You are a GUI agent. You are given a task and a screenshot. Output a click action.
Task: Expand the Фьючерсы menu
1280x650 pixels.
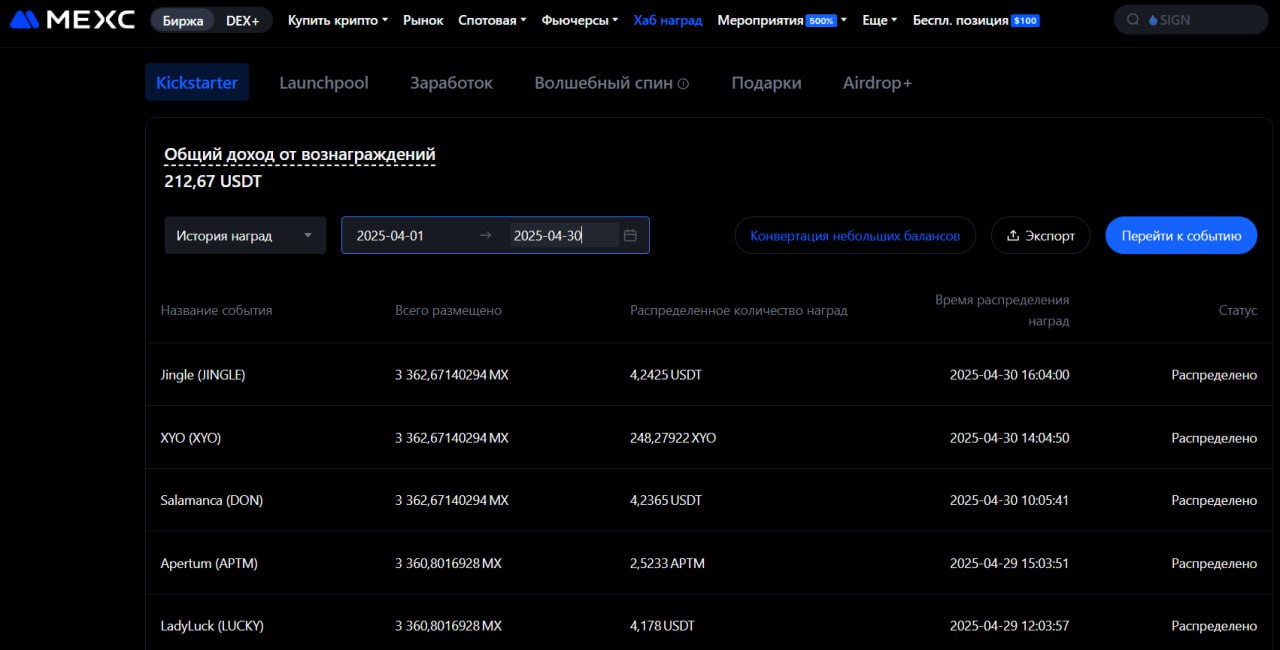point(580,20)
